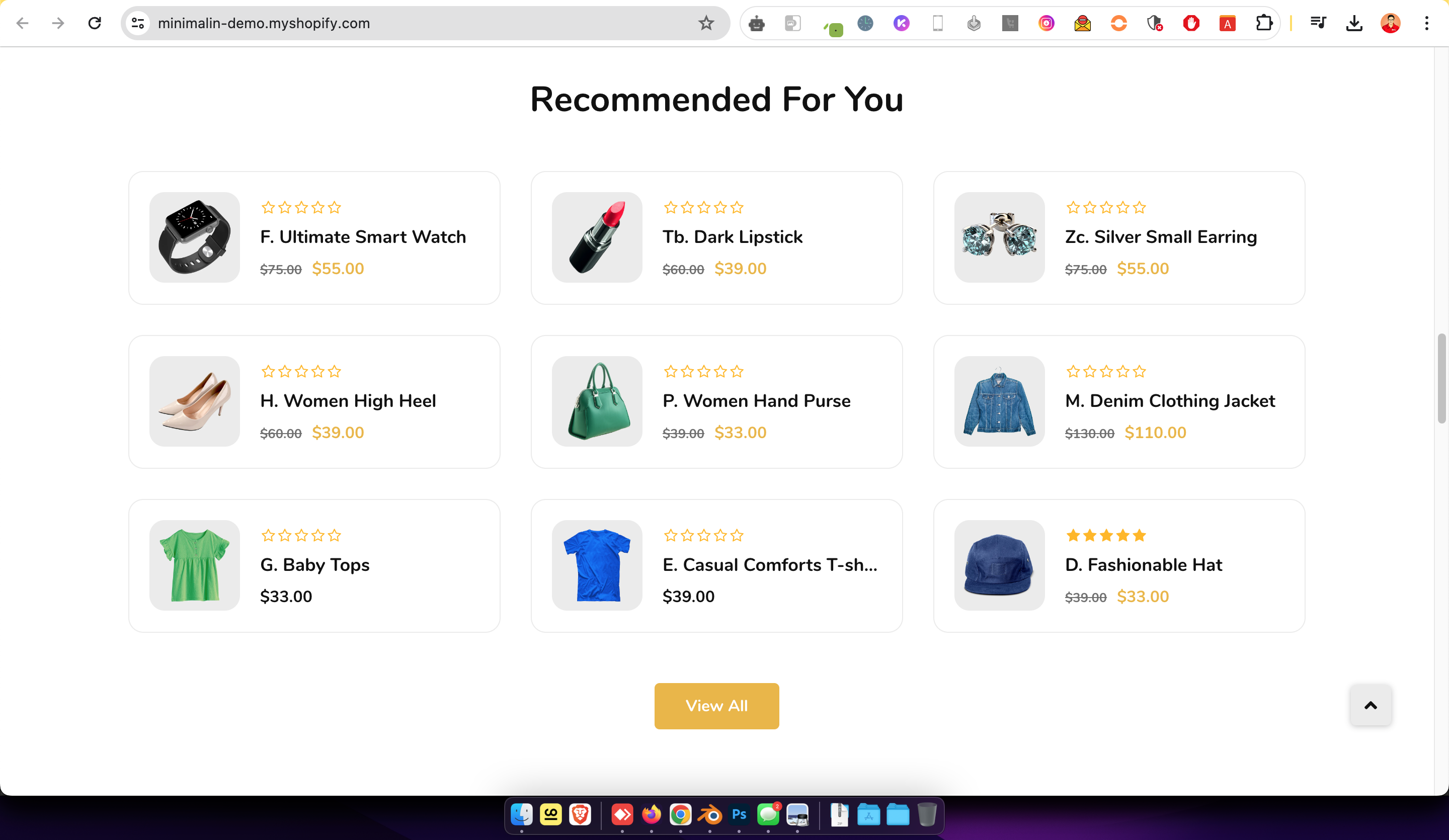This screenshot has height=840, width=1449.
Task: Reload the page with the refresh icon
Action: [x=95, y=23]
